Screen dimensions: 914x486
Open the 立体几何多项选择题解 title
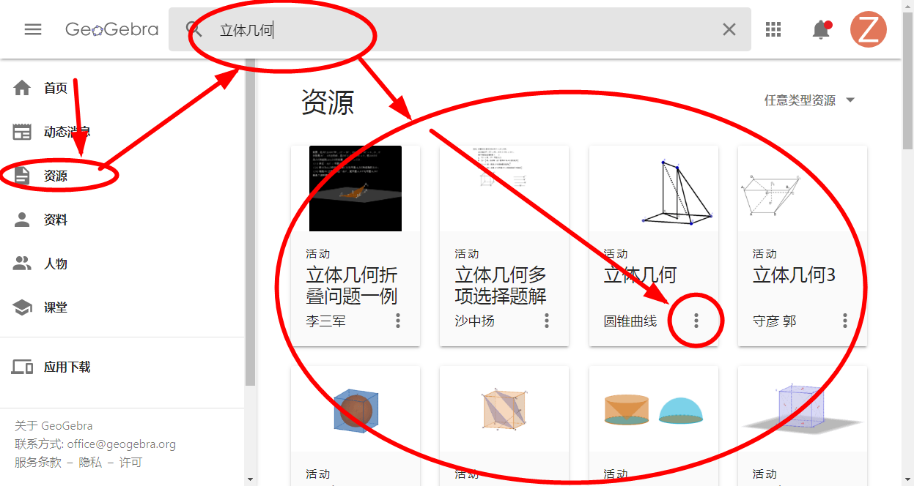[501, 286]
